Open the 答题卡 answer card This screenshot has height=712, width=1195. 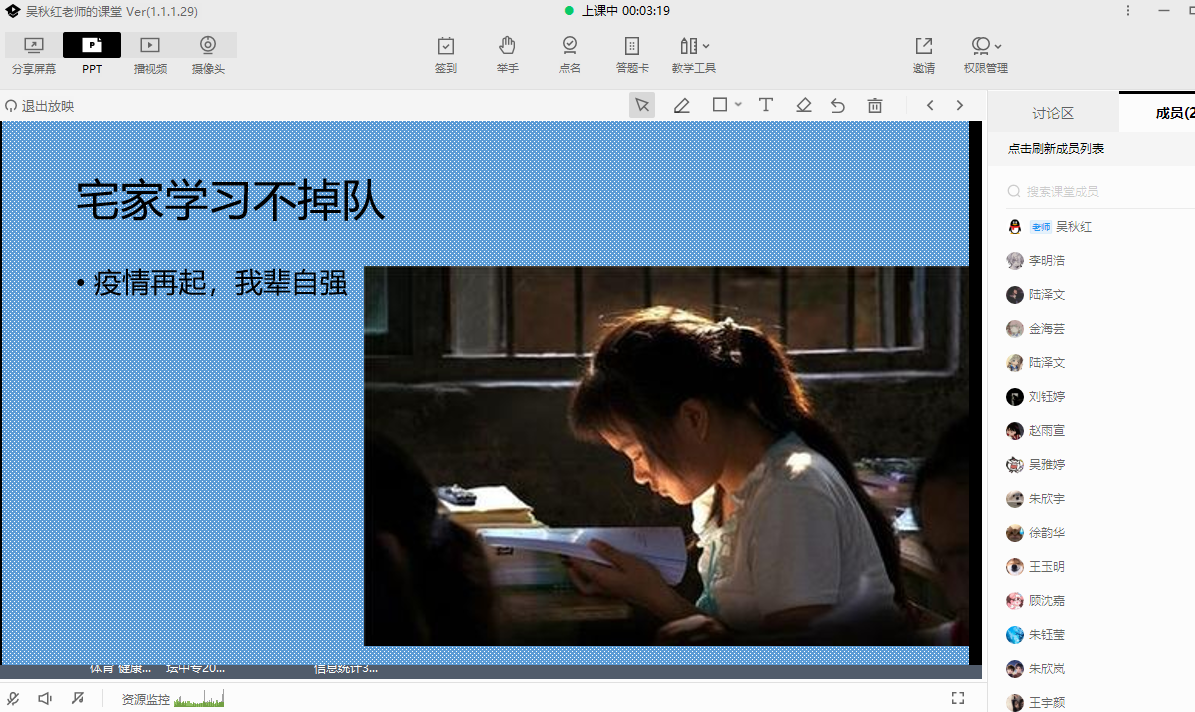tap(632, 54)
